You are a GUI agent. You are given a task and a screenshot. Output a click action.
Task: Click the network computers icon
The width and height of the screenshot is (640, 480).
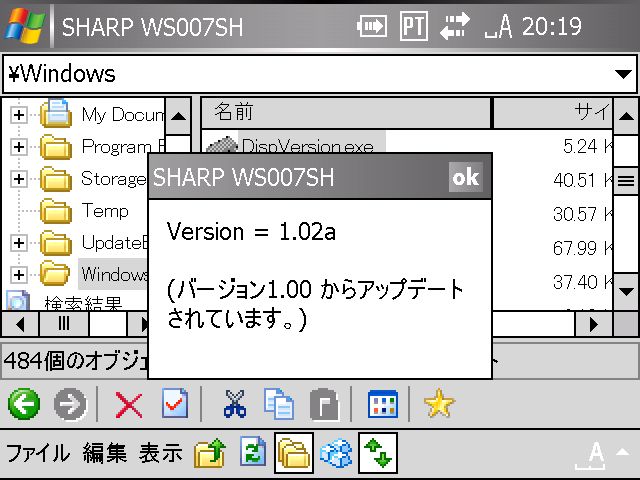tap(336, 453)
